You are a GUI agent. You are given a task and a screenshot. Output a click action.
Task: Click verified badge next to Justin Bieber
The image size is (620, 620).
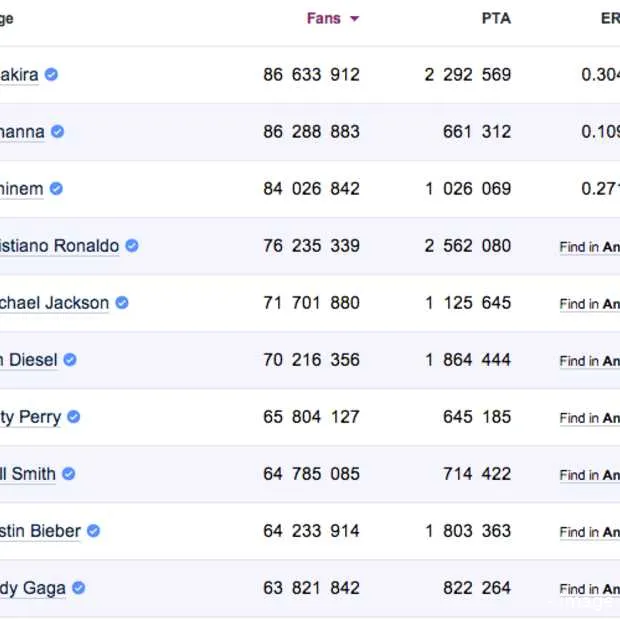tap(93, 530)
